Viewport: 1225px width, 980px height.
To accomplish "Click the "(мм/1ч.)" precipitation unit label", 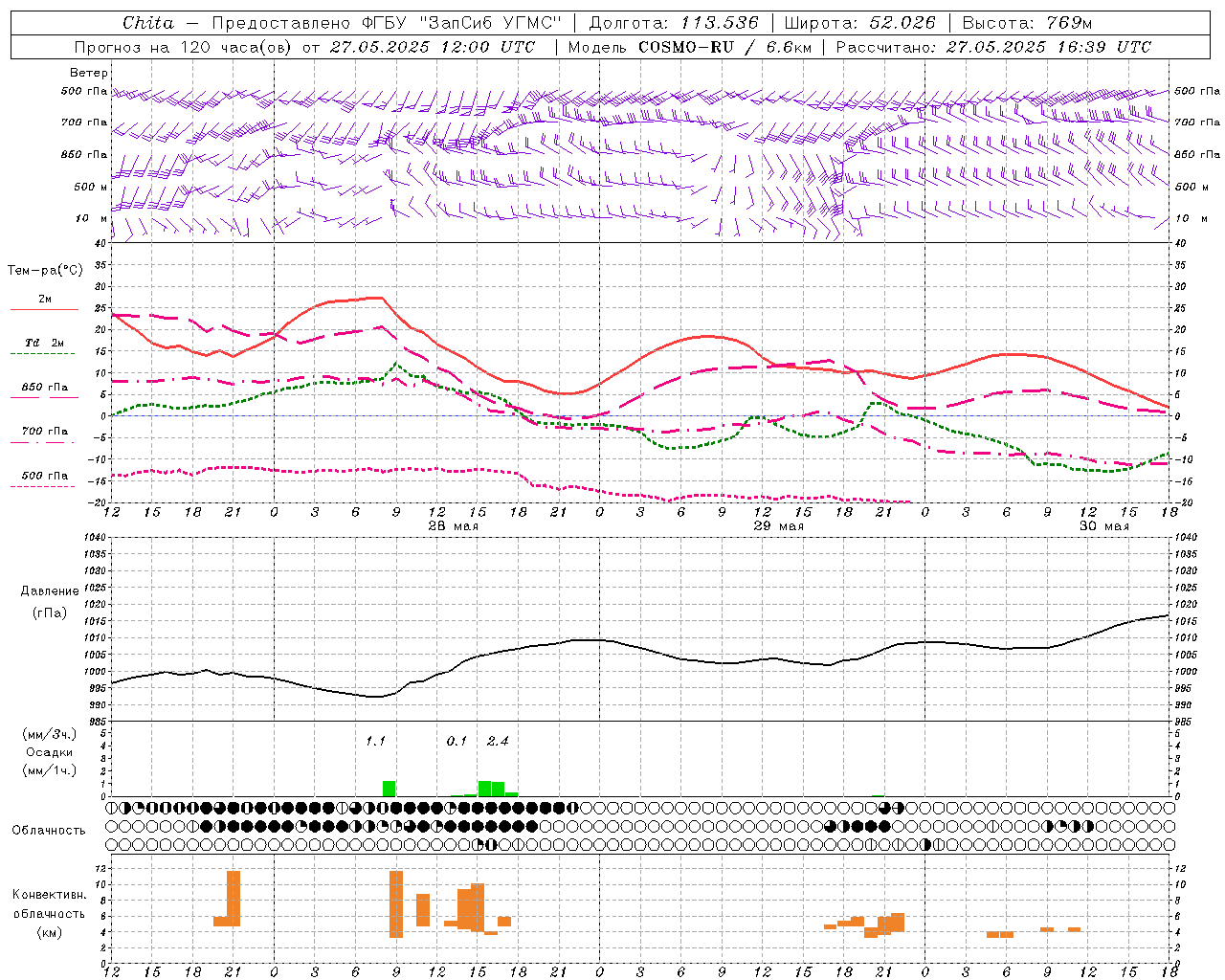I will click(x=50, y=770).
